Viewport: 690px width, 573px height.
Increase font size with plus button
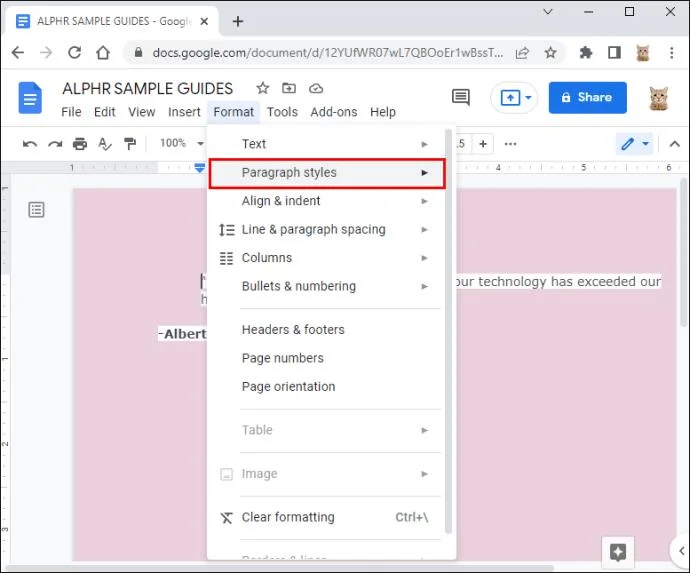click(x=483, y=144)
